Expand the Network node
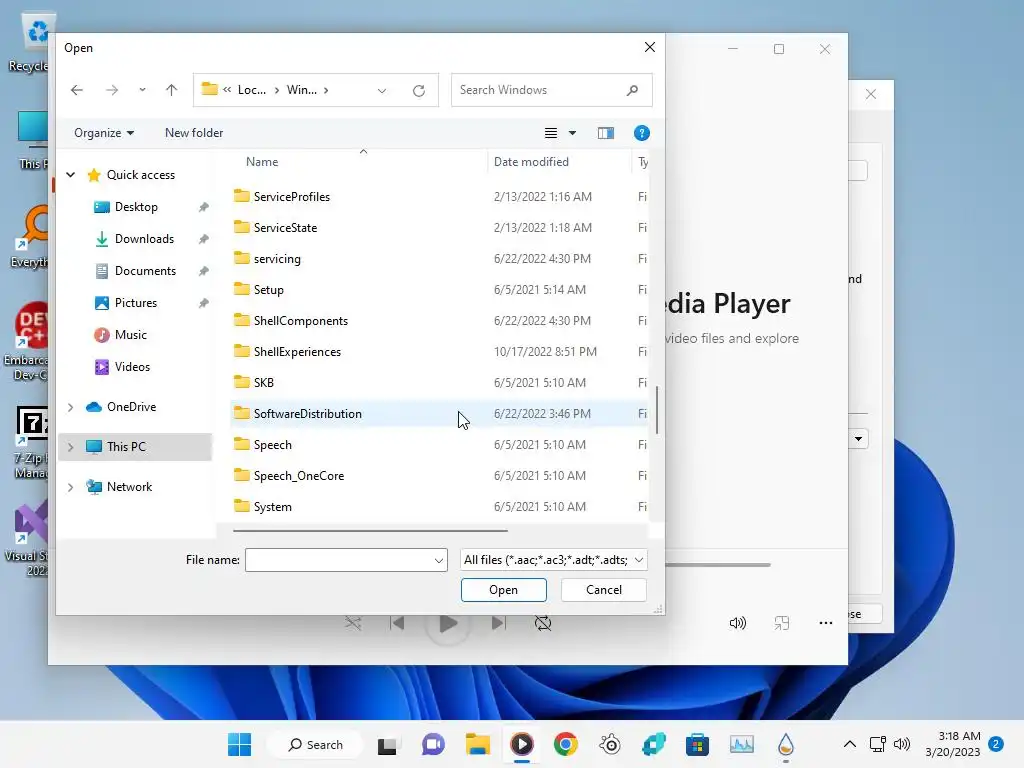The image size is (1024, 768). tap(71, 487)
